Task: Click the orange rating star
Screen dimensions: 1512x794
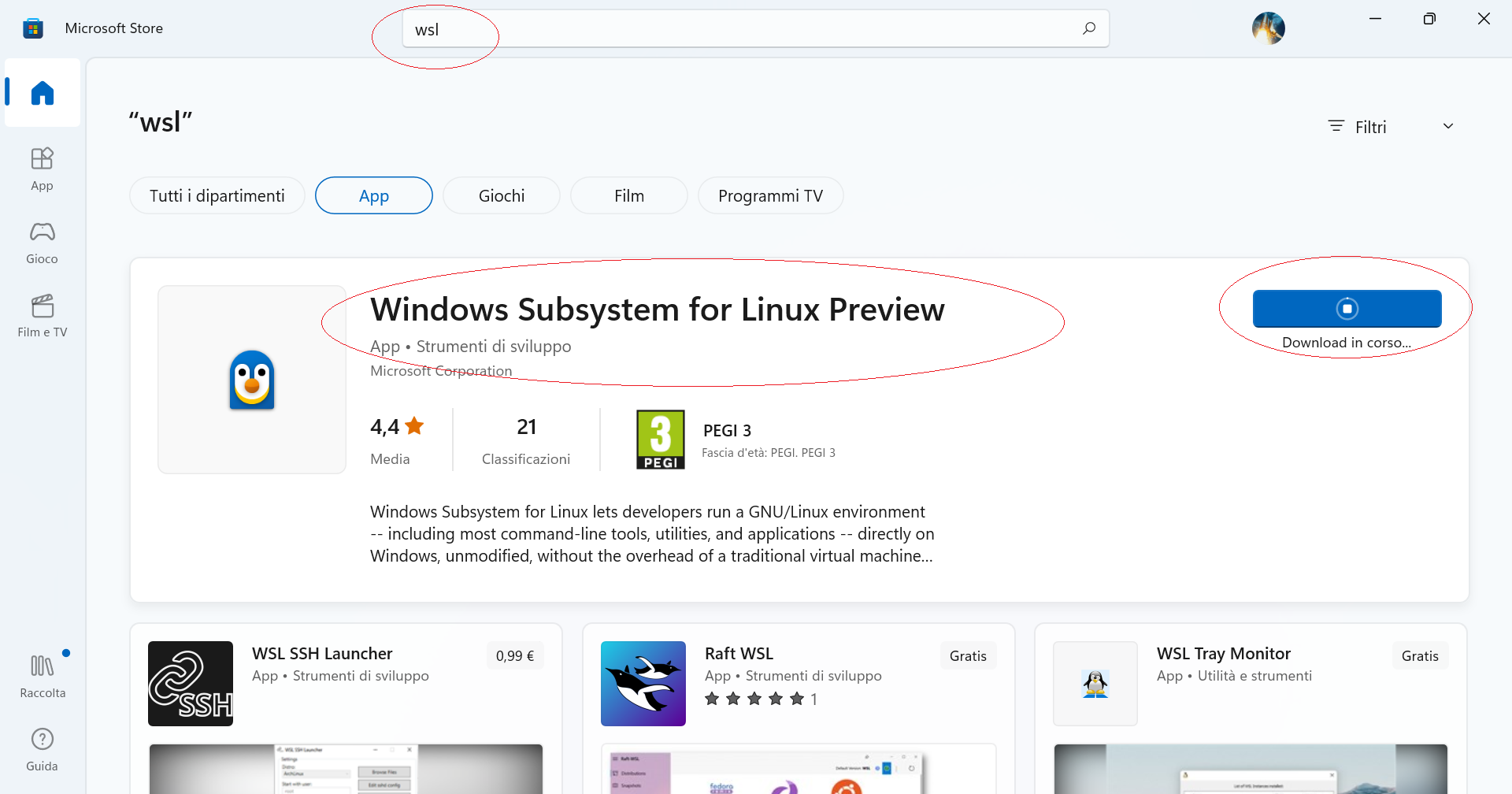Action: pyautogui.click(x=414, y=426)
